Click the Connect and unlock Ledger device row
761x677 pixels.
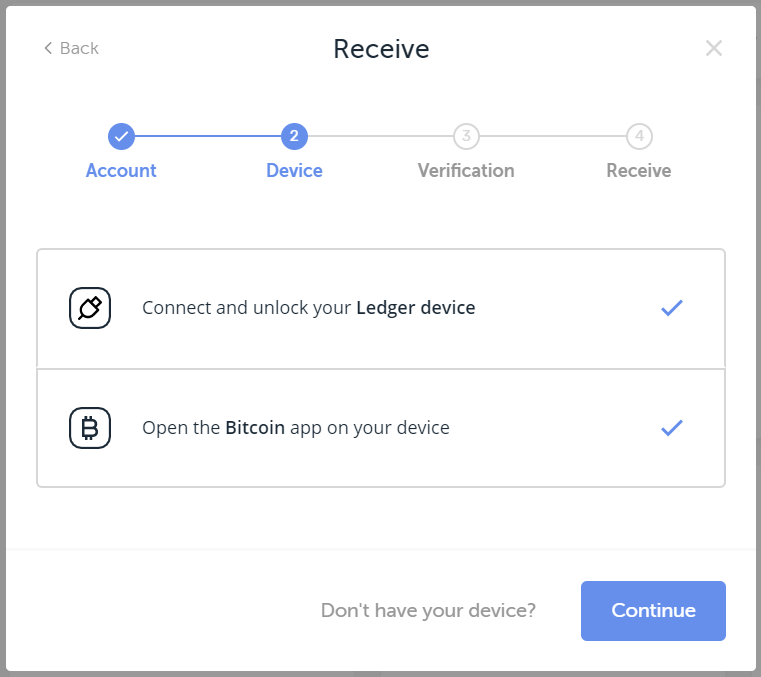[381, 309]
